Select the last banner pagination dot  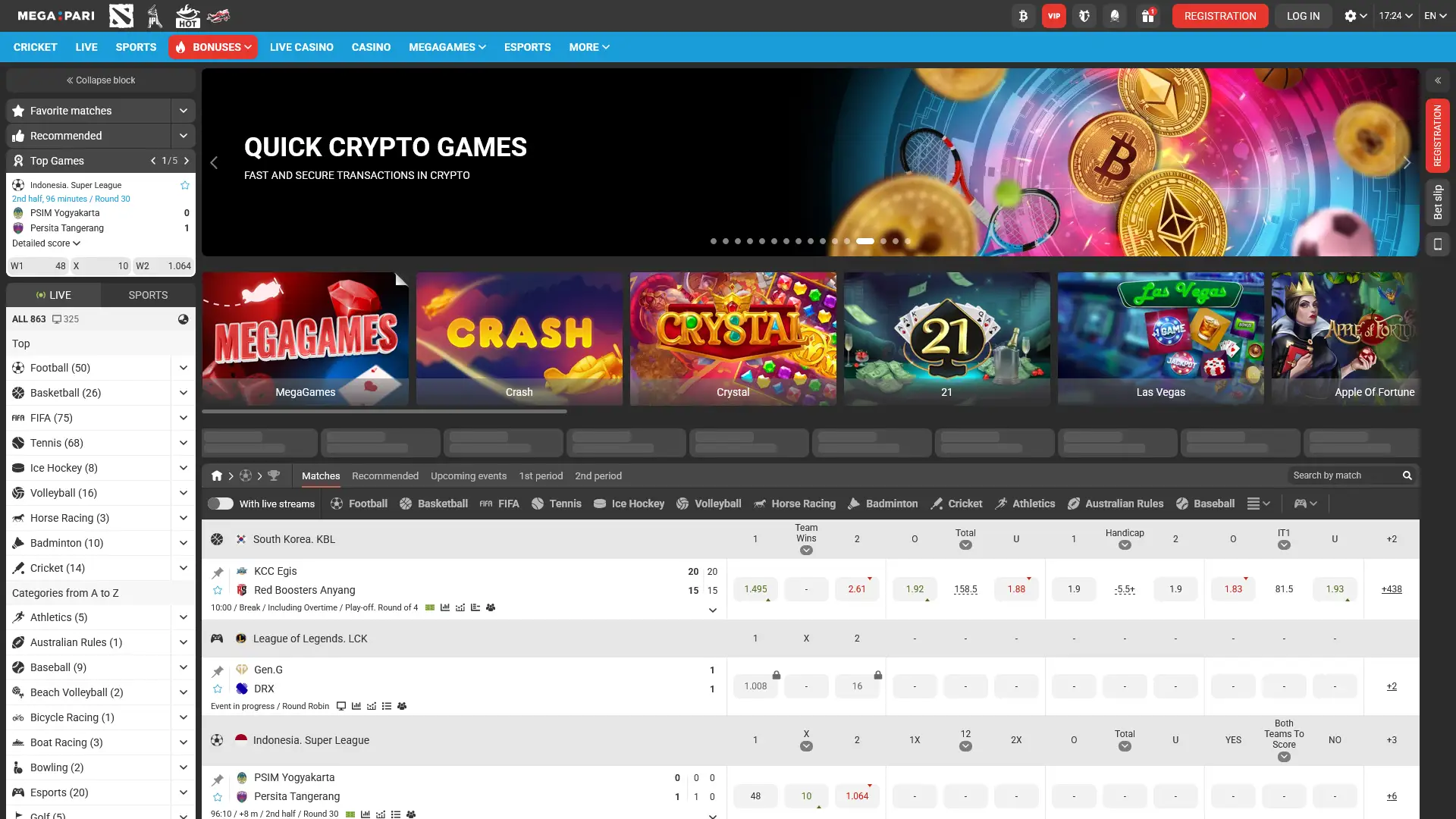point(907,241)
